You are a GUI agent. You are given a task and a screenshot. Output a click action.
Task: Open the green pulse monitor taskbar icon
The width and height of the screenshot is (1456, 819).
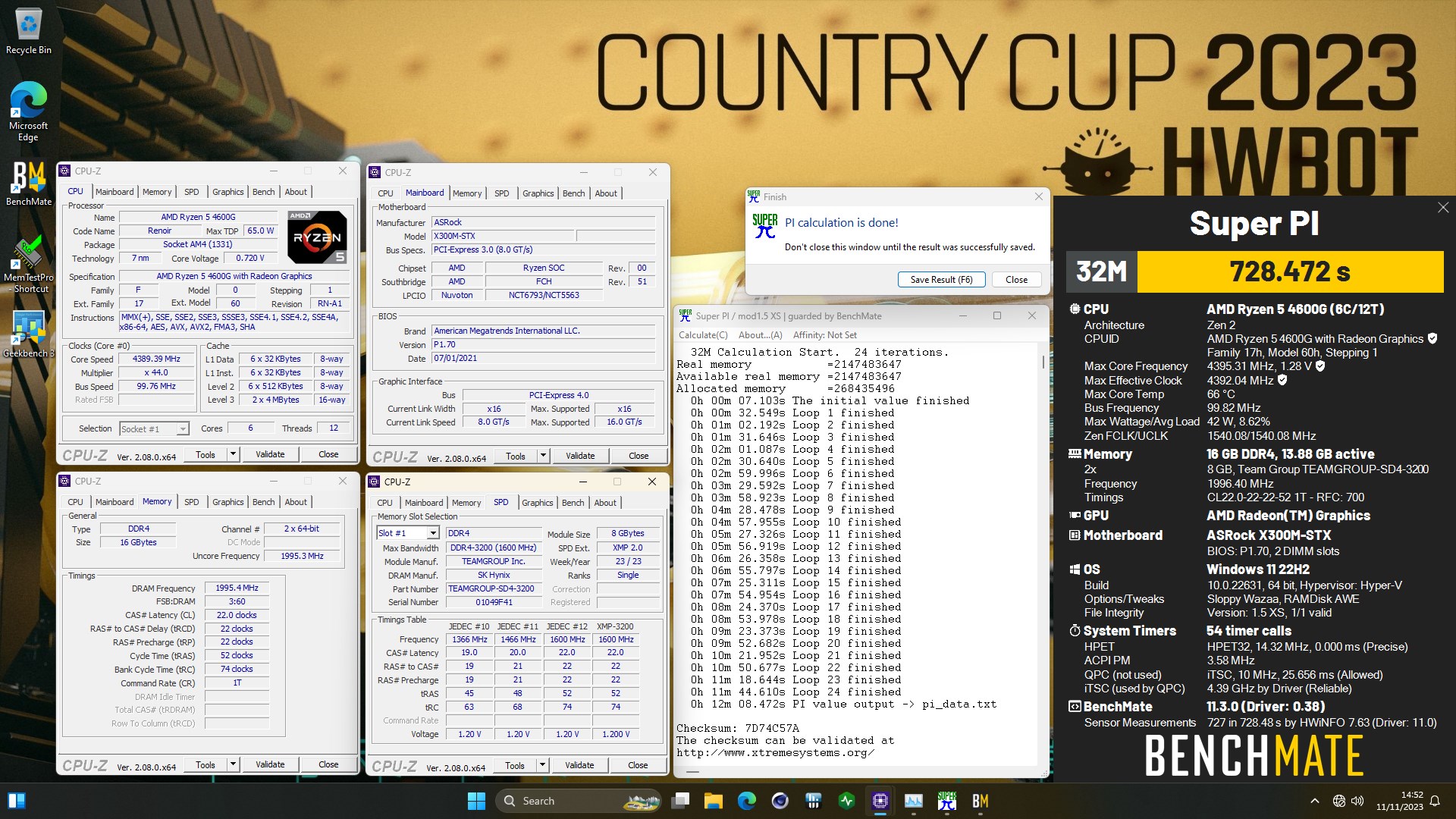[847, 801]
